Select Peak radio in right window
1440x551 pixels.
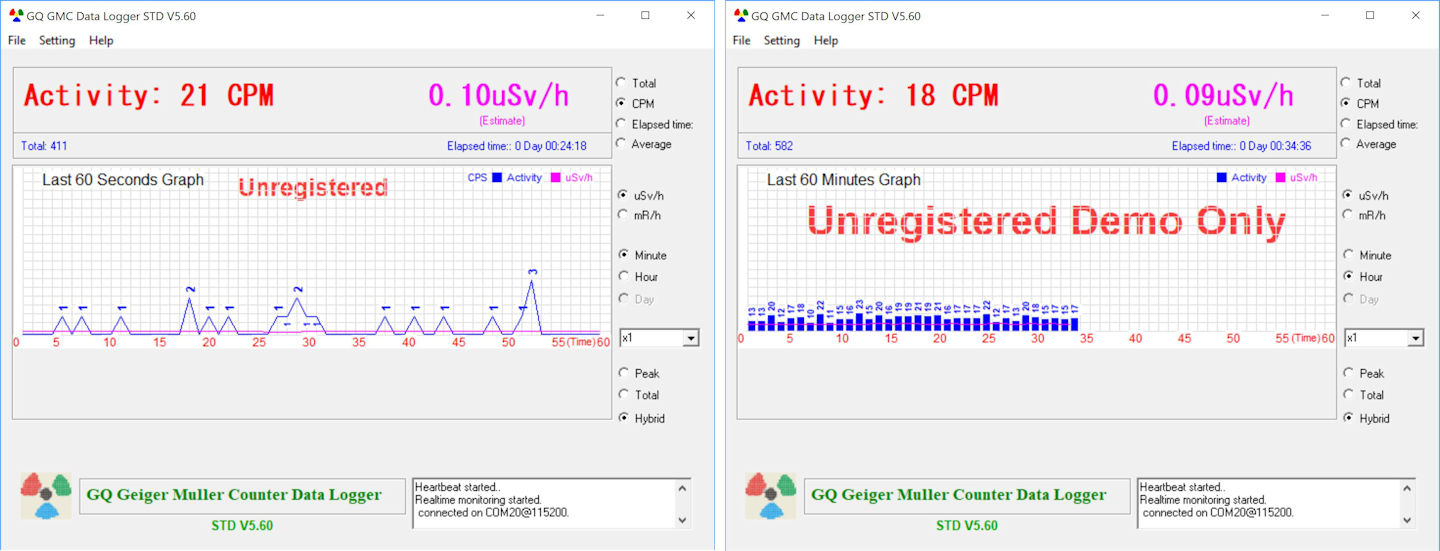tap(1349, 373)
